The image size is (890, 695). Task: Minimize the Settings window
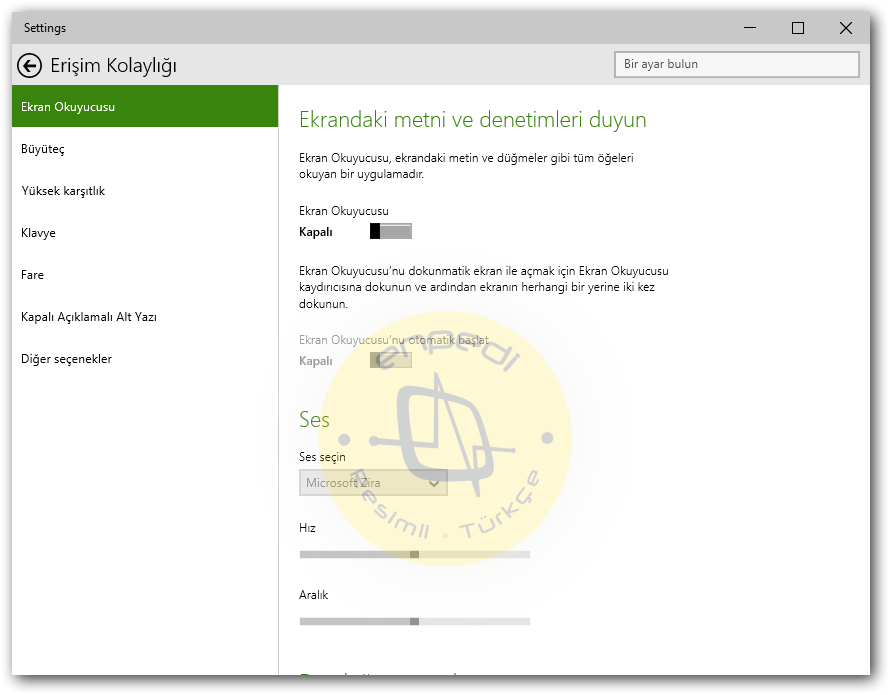(750, 28)
